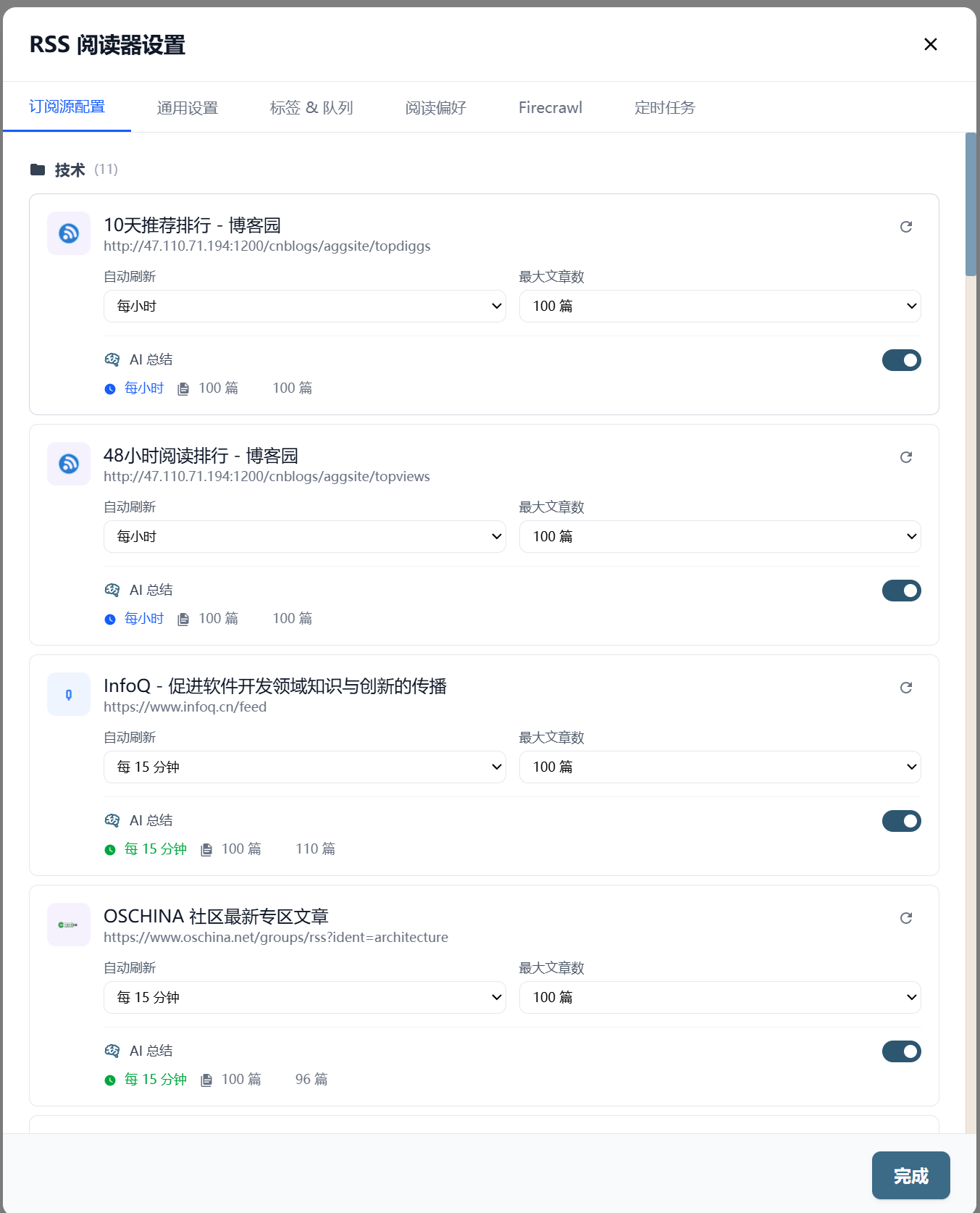The height and width of the screenshot is (1213, 980).
Task: Click the RSS 阅读器设置 dialog title
Action: pos(107,45)
